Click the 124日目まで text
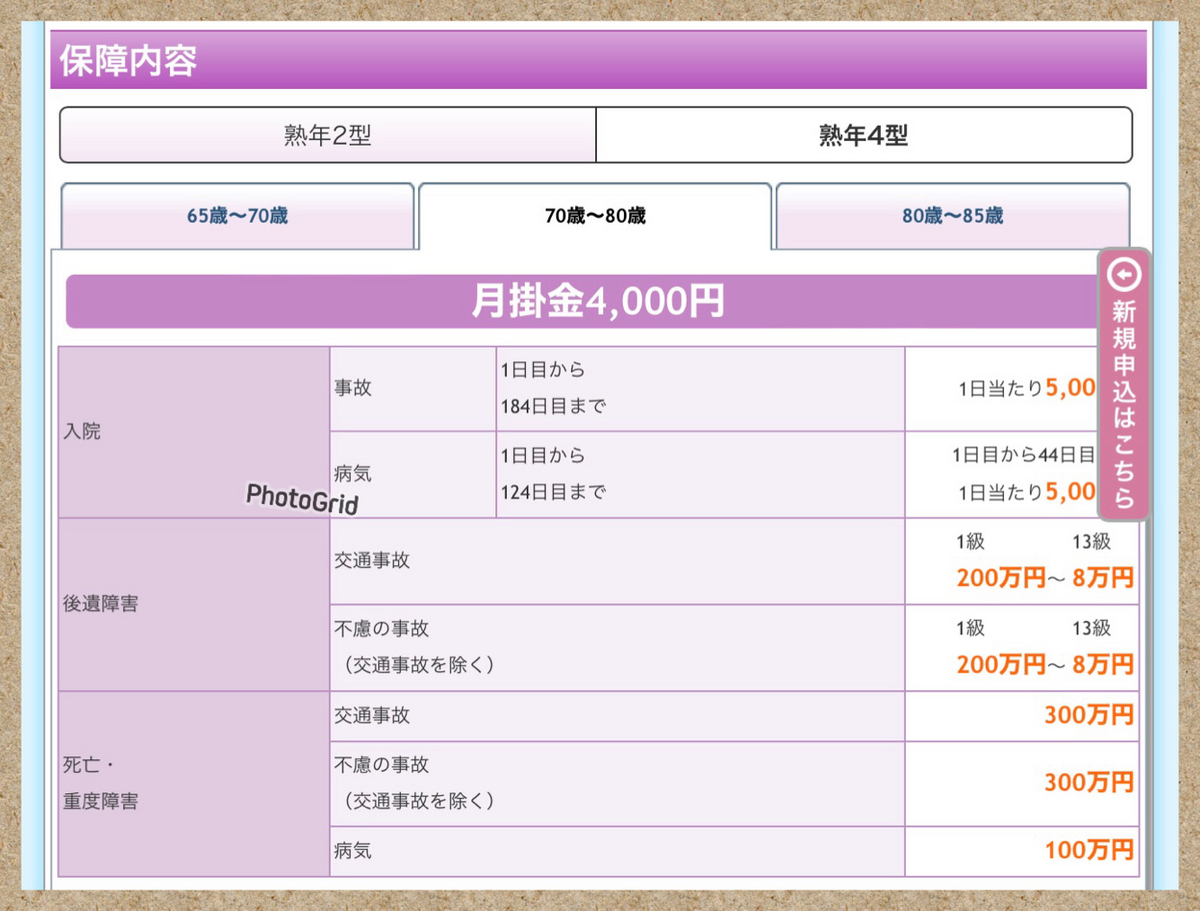Viewport: 1200px width, 911px height. (x=553, y=493)
